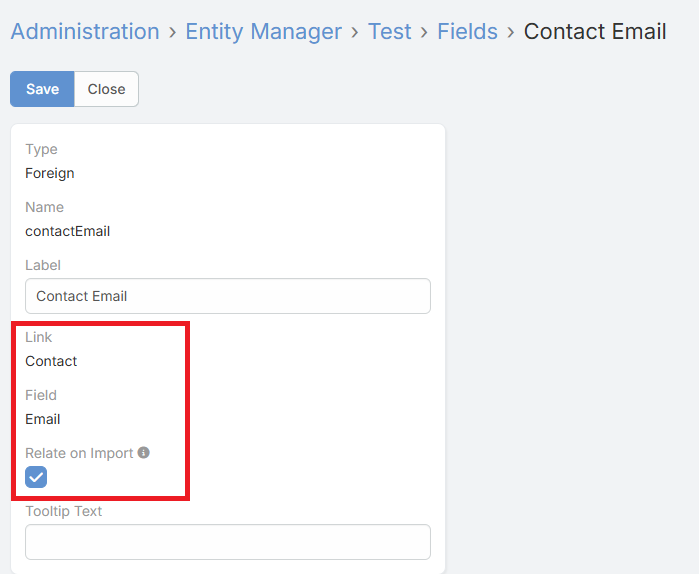Focus the Label input containing Contact Email
This screenshot has height=574, width=699.
[x=227, y=296]
